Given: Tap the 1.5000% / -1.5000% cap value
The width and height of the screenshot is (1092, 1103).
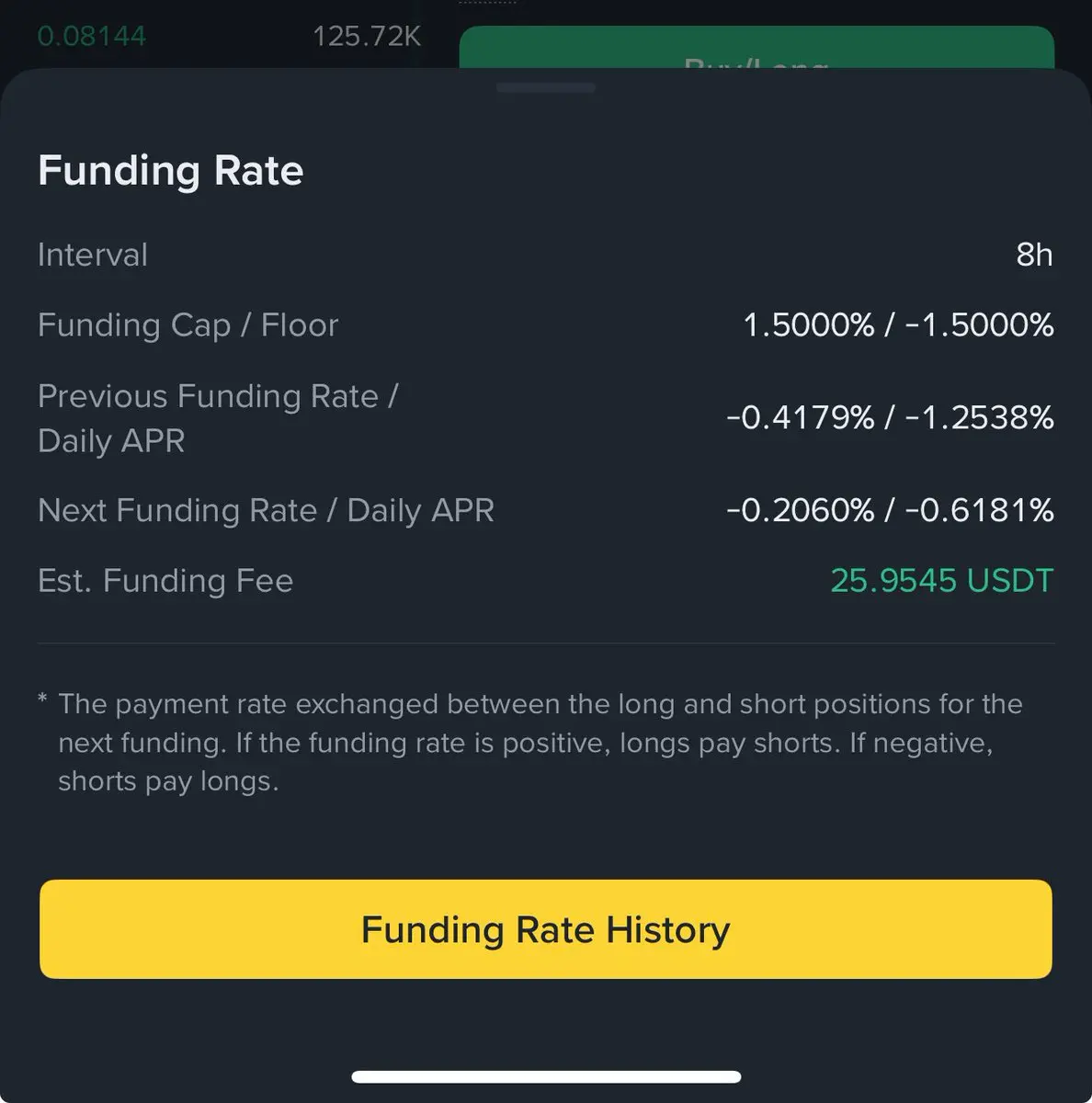Looking at the screenshot, I should click(x=898, y=325).
